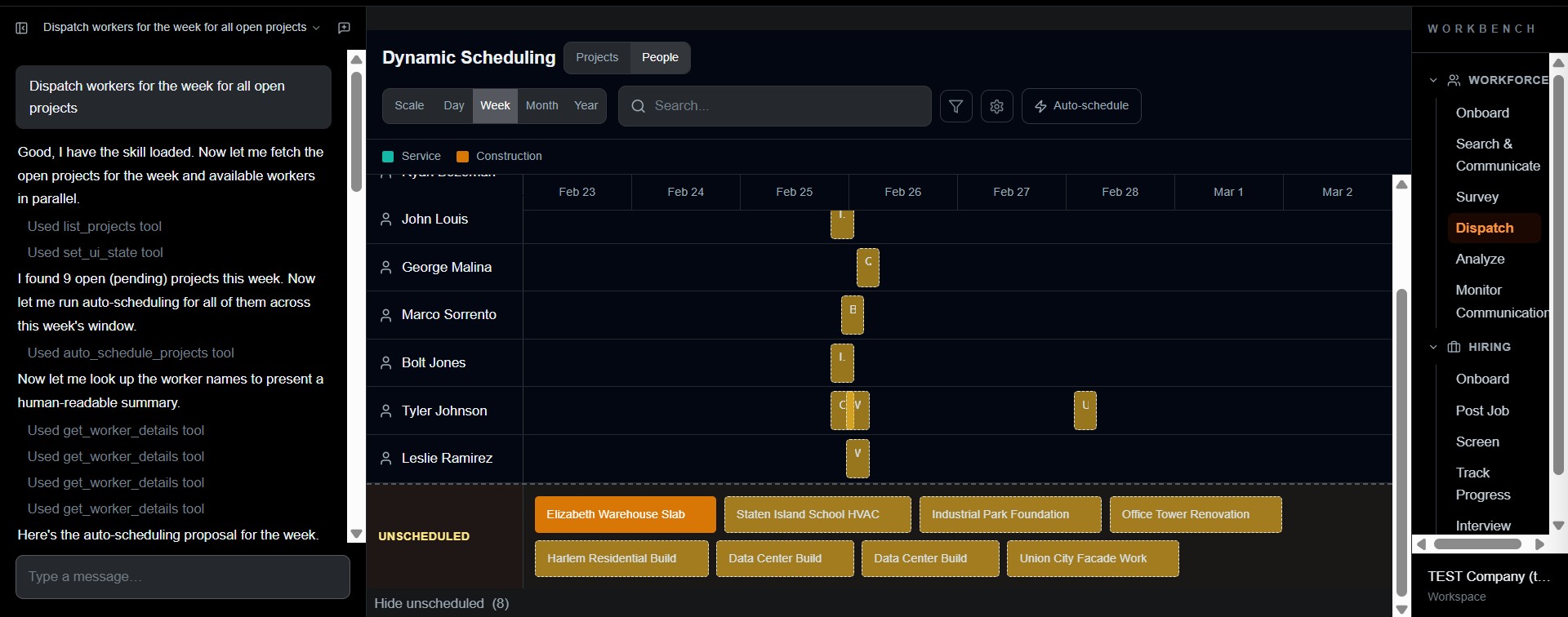Click the search magnifier icon

(x=639, y=106)
